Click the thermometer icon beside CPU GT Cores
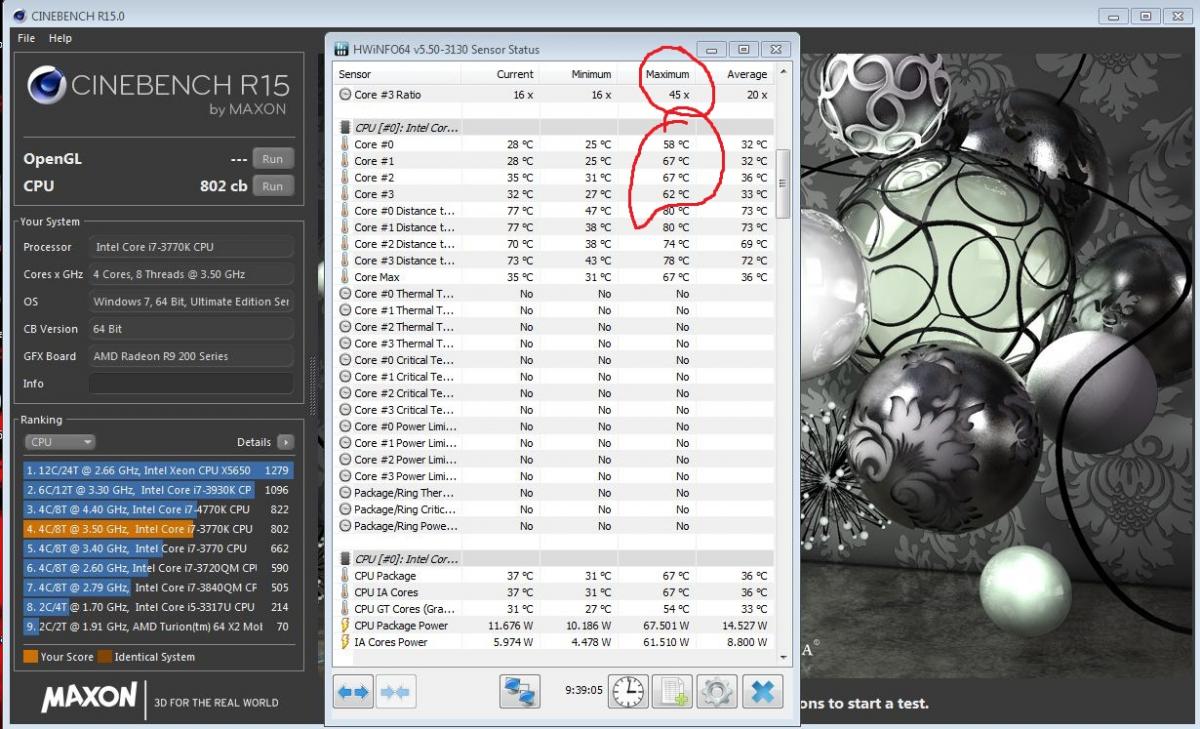The height and width of the screenshot is (729, 1200). (345, 609)
